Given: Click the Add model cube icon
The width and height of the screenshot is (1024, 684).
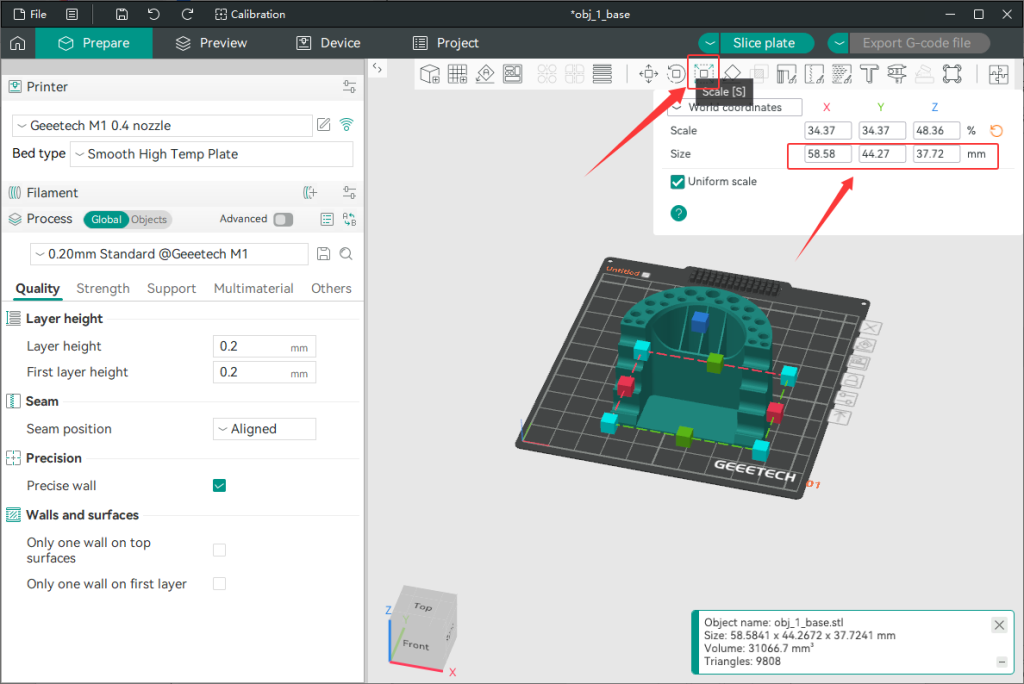Looking at the screenshot, I should tap(430, 74).
